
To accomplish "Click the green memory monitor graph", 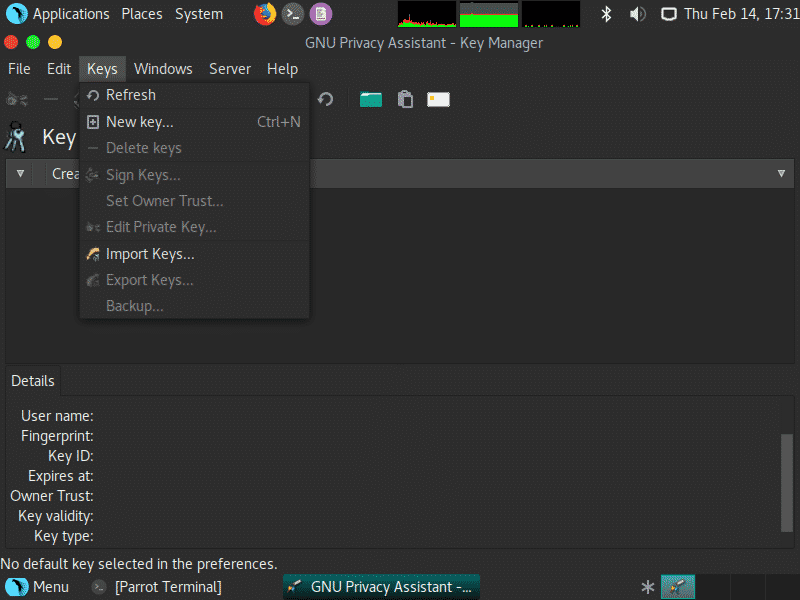I will tap(489, 14).
